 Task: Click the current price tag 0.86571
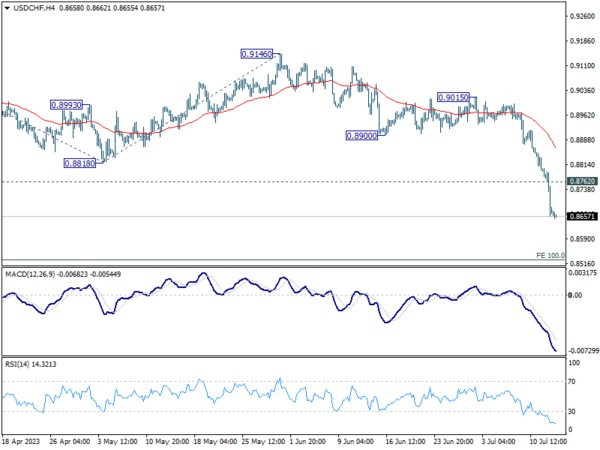coord(582,216)
